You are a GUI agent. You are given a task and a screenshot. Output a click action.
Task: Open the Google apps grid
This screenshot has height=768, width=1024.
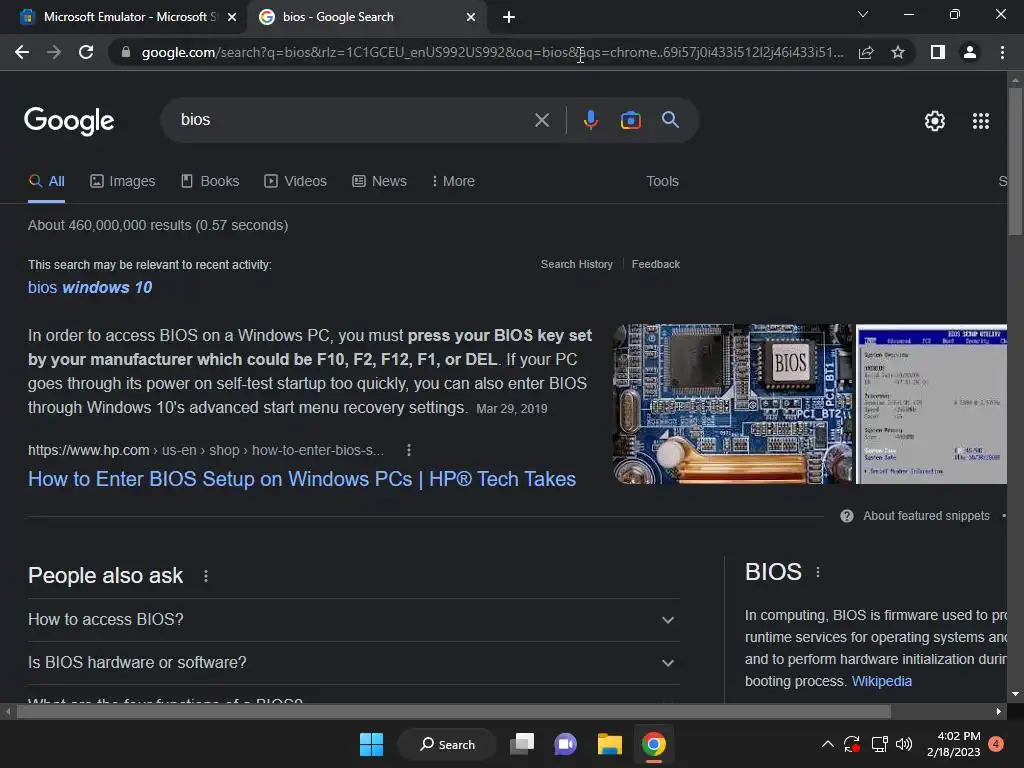980,121
